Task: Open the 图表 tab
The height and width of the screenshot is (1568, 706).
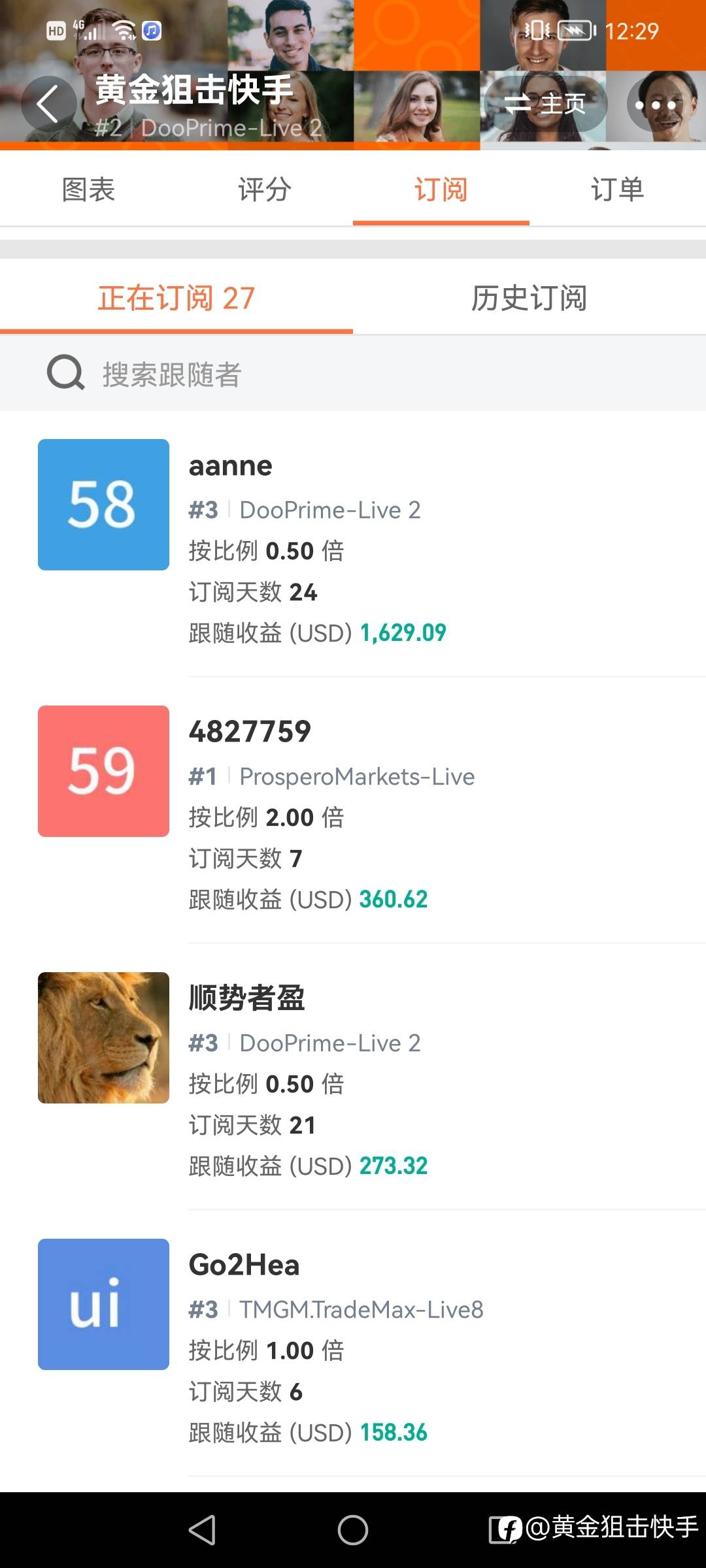Action: 88,189
